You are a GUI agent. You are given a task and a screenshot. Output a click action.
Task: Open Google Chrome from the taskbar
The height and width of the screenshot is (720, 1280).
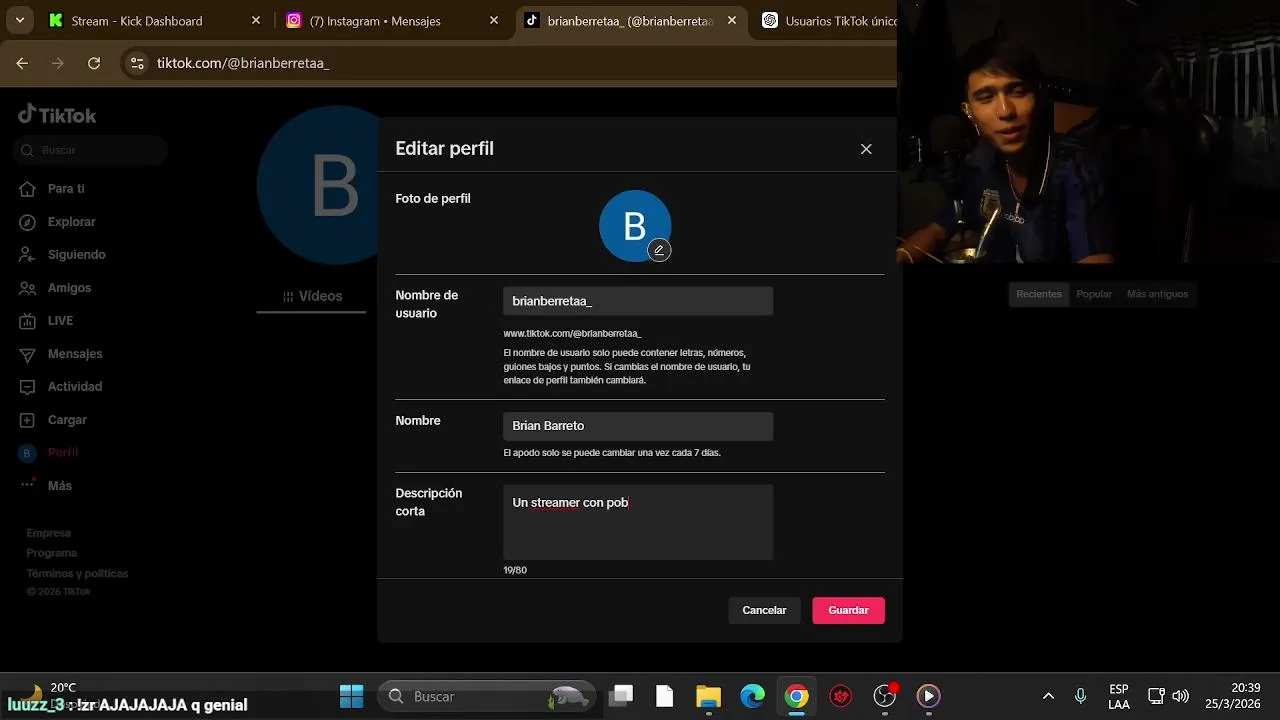point(796,696)
